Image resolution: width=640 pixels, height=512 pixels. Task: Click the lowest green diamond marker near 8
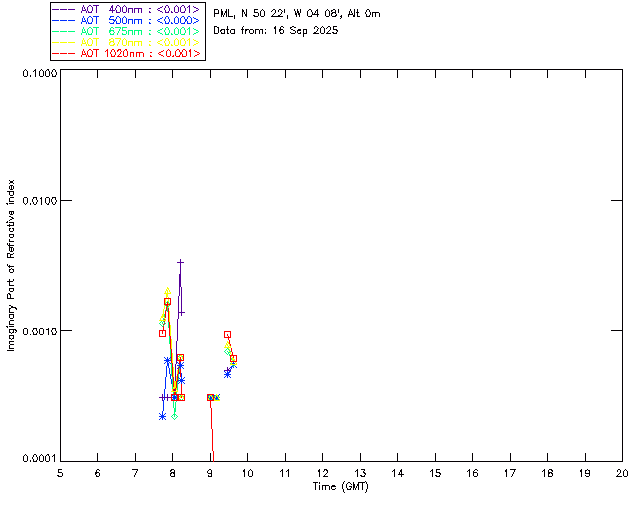click(x=175, y=416)
